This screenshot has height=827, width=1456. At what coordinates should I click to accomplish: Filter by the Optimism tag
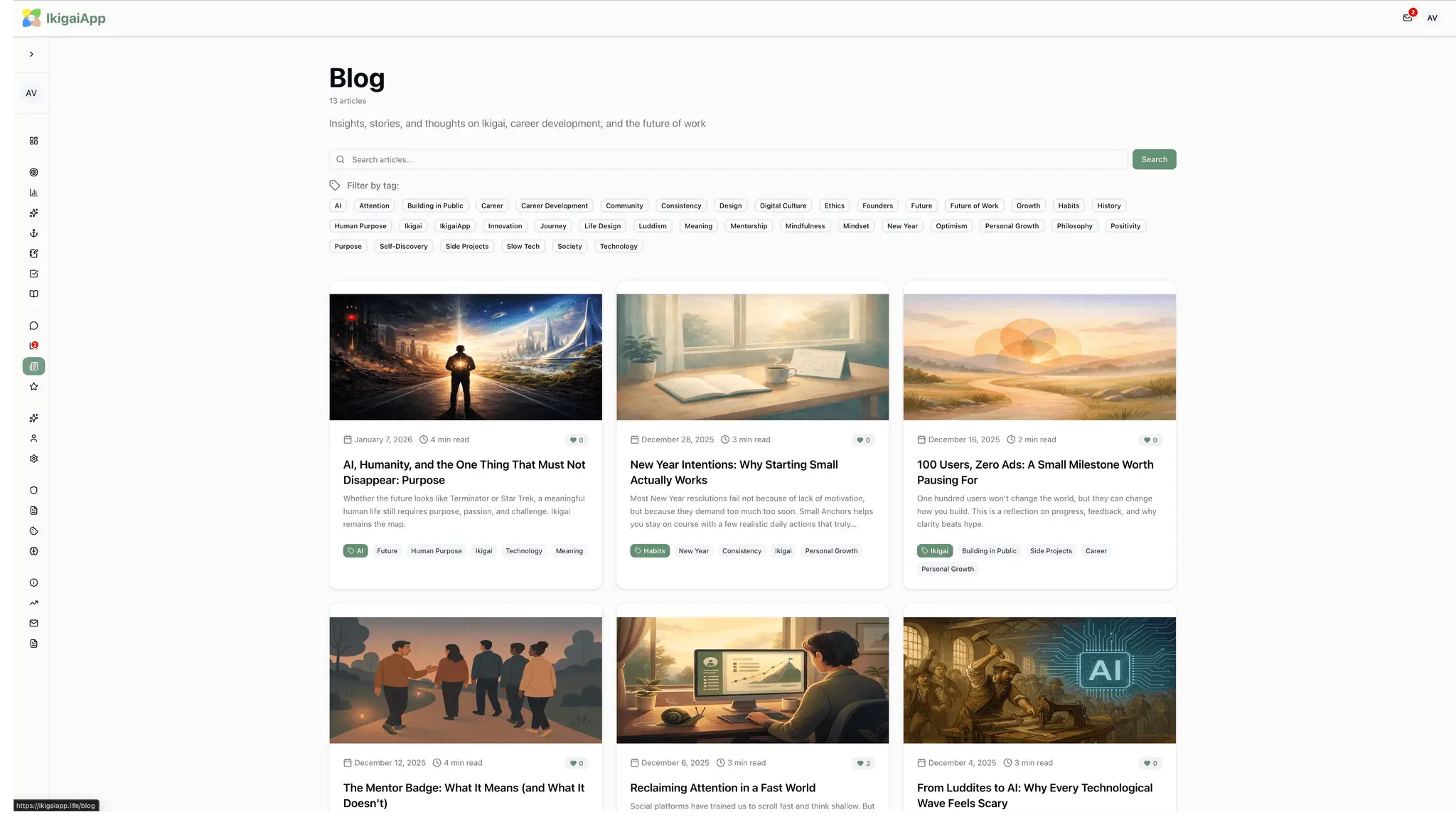pos(951,226)
